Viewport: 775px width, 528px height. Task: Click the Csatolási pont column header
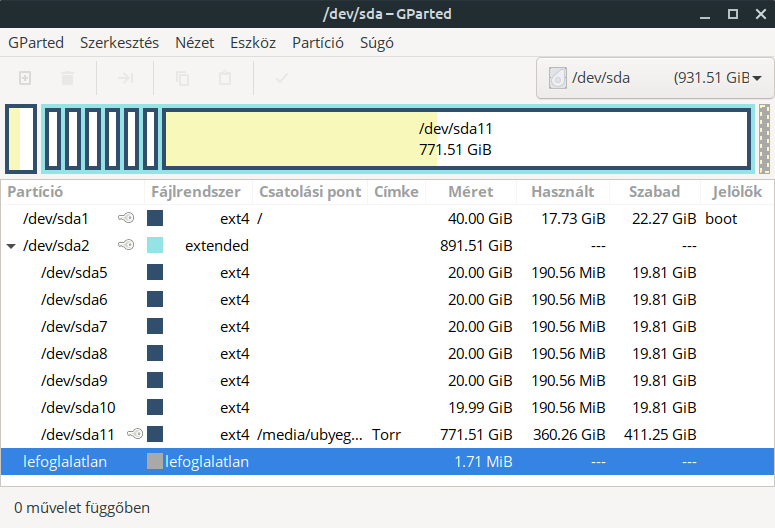click(x=310, y=192)
